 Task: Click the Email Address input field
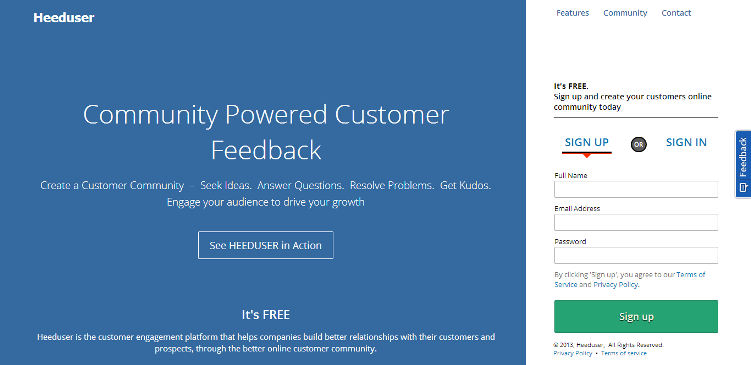point(636,222)
